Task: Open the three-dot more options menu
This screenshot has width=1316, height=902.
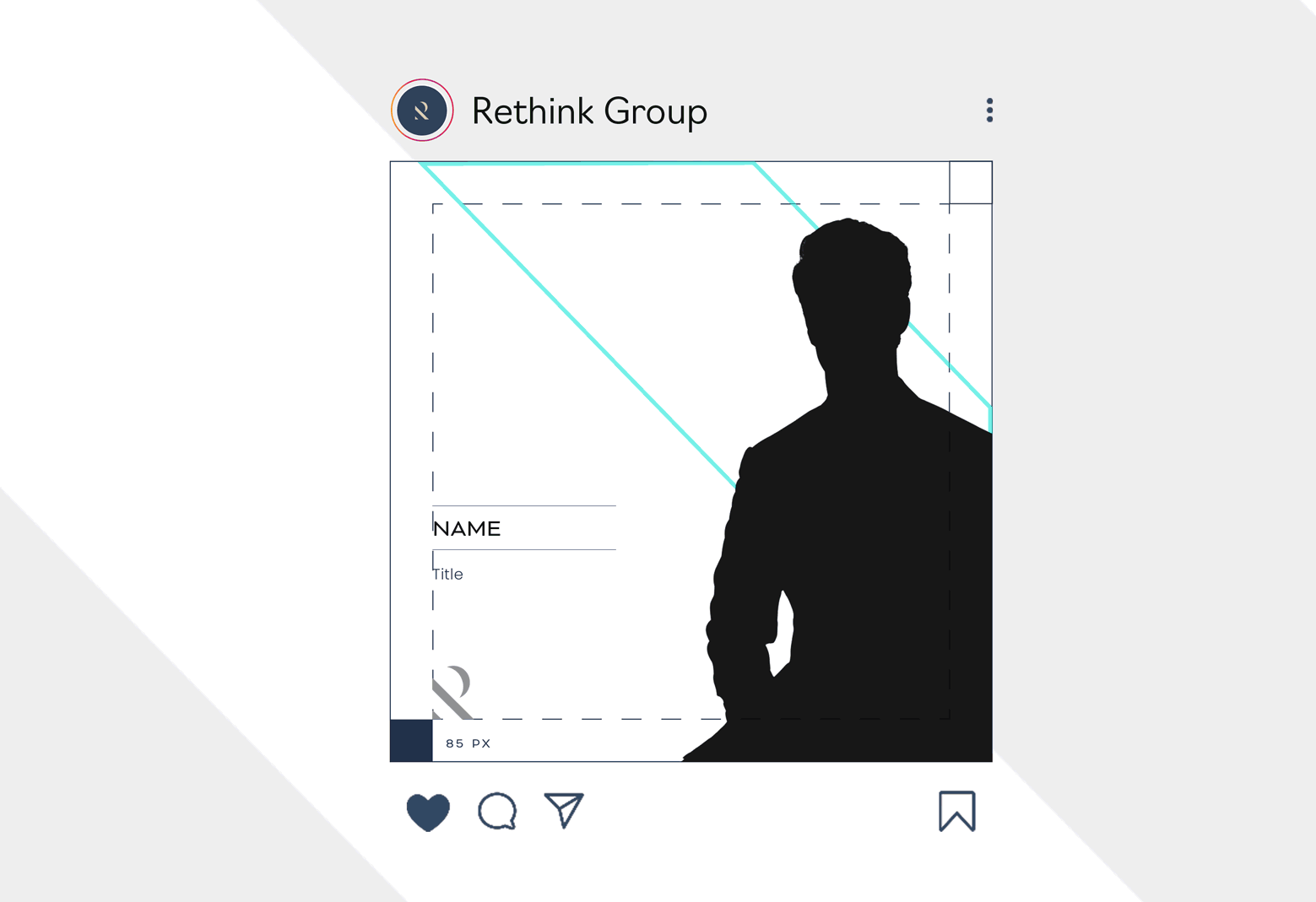Action: pos(989,110)
